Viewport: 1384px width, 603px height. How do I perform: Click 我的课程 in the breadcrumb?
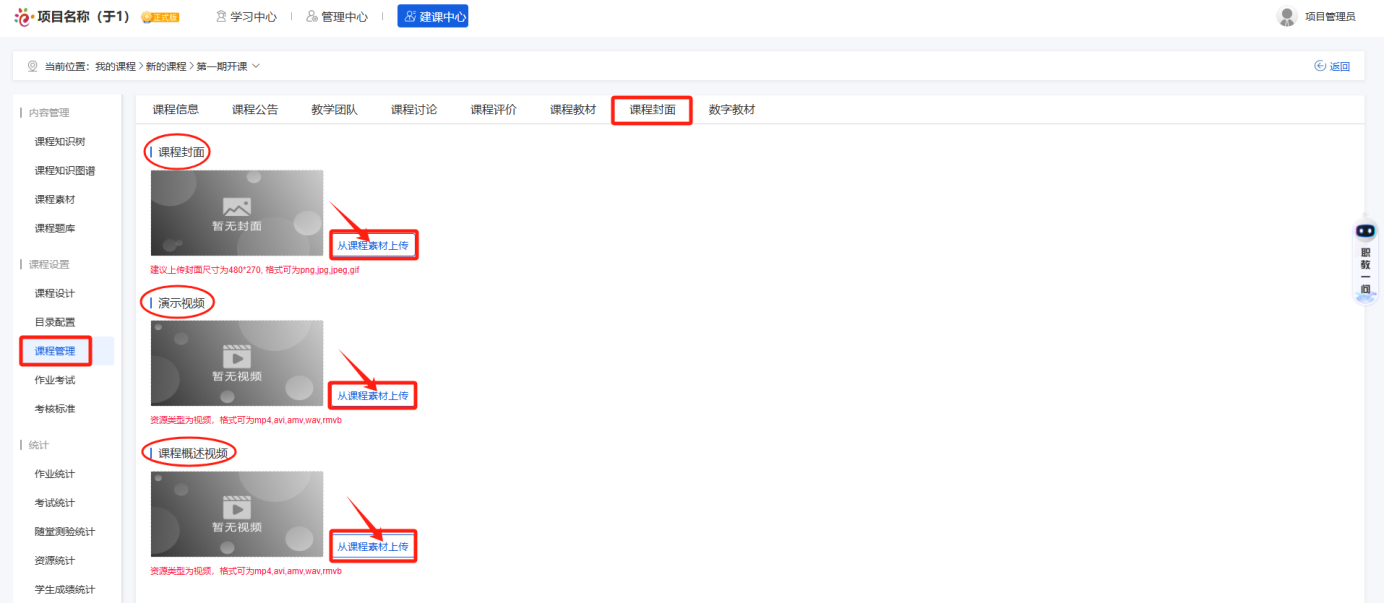point(115,66)
